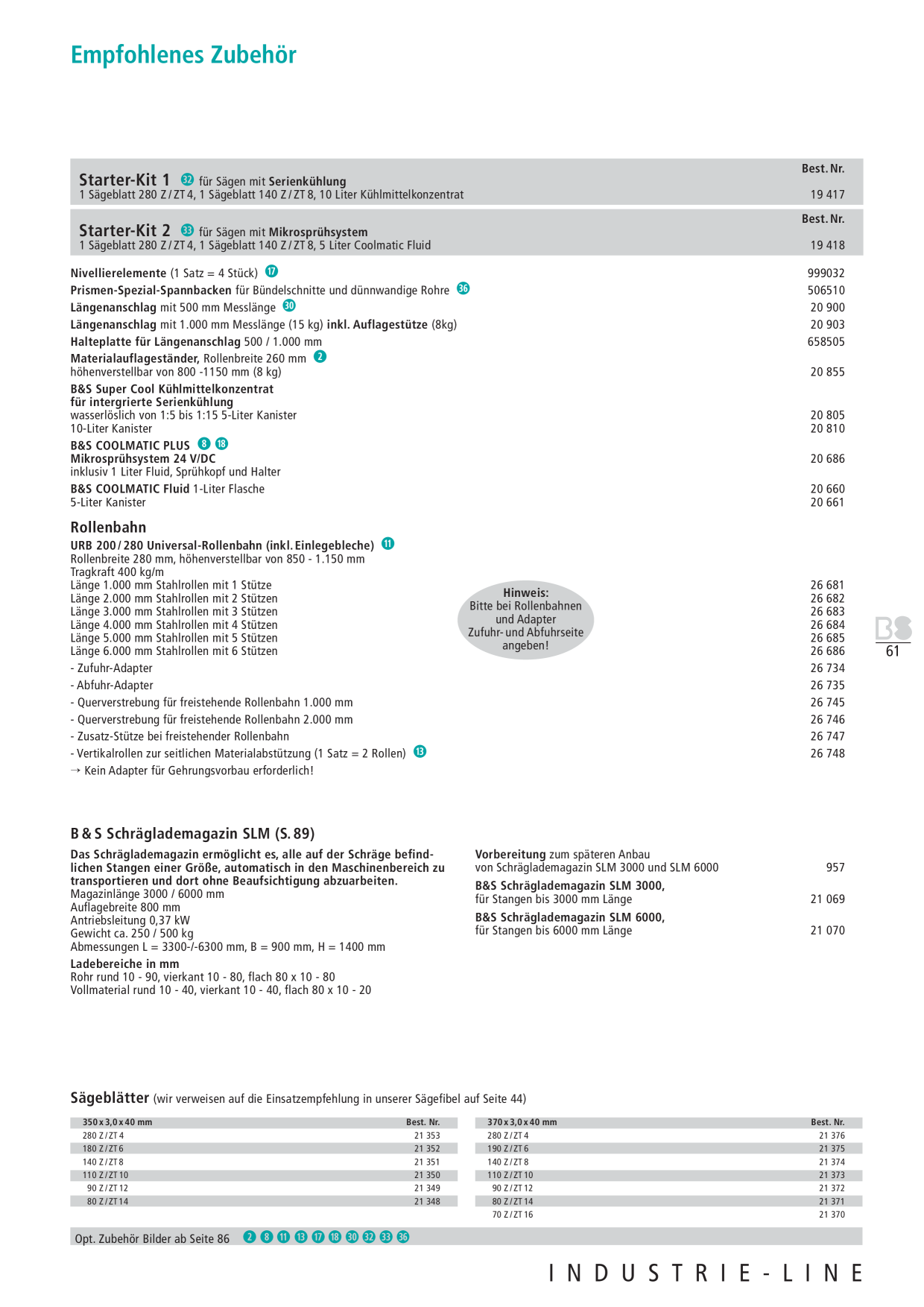The width and height of the screenshot is (924, 1307).
Task: Click badge 13 after Vertikalrollen line
Action: tap(420, 752)
